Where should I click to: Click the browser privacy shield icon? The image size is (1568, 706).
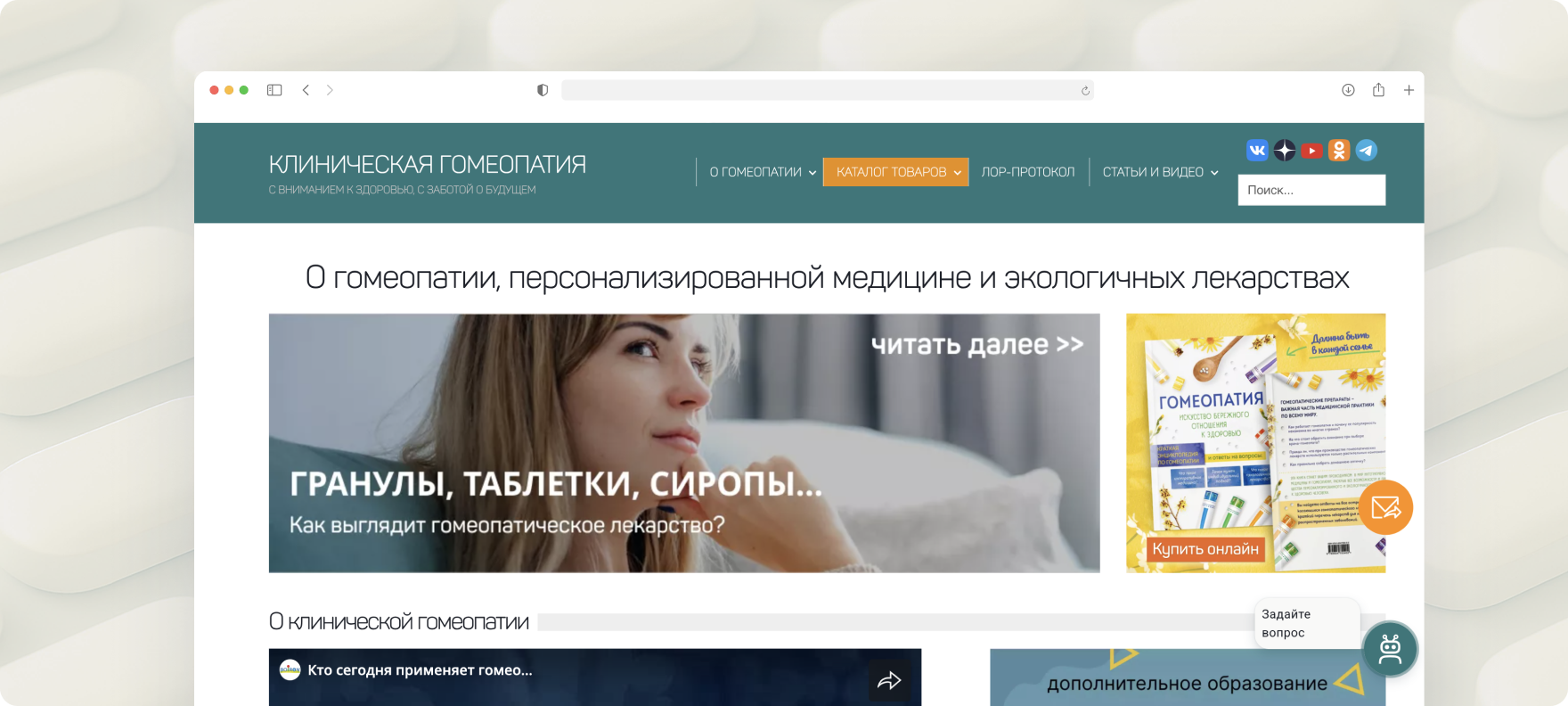tap(543, 90)
